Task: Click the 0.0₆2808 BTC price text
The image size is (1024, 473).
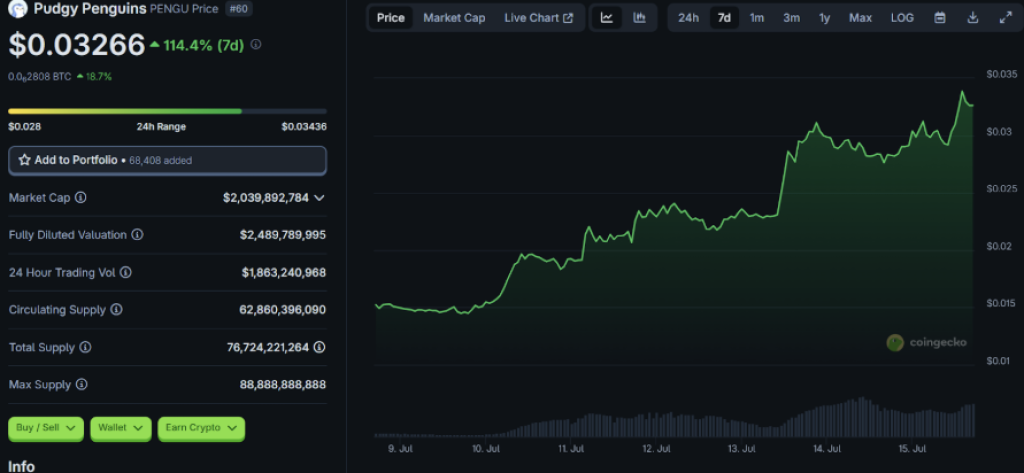Action: pos(40,76)
